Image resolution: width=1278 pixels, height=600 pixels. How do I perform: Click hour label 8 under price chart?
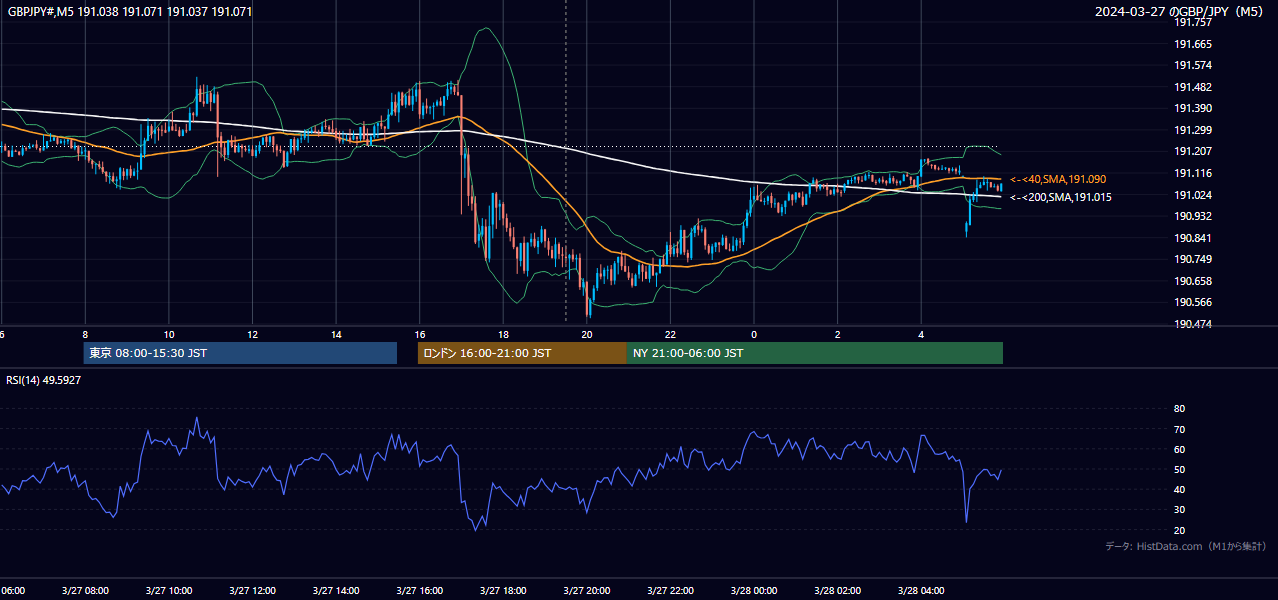point(85,335)
